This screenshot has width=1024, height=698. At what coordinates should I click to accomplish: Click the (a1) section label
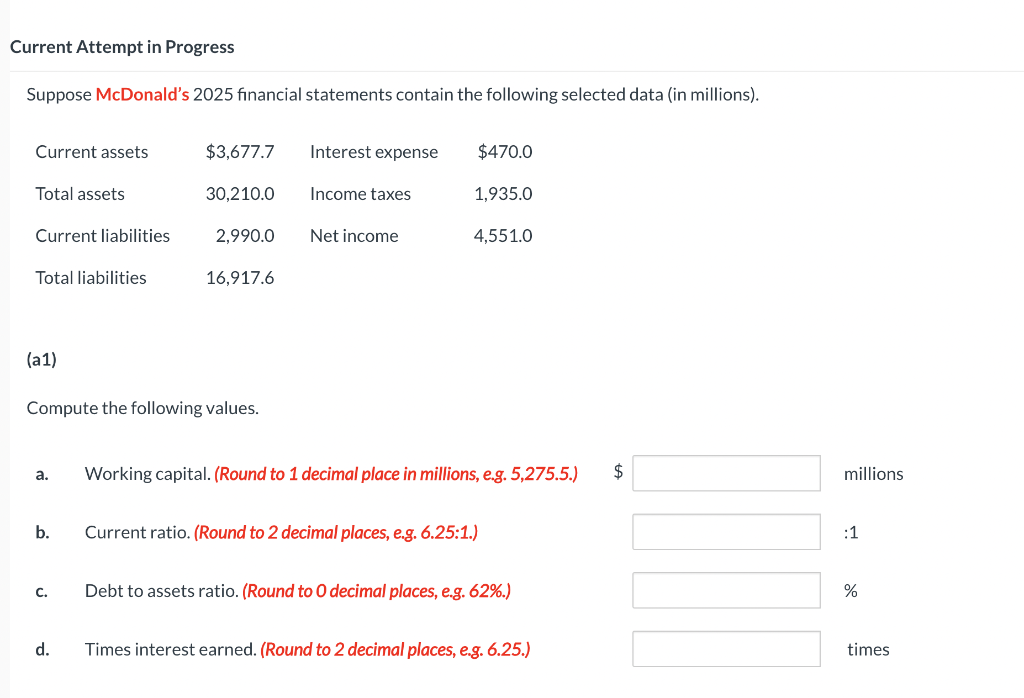42,360
